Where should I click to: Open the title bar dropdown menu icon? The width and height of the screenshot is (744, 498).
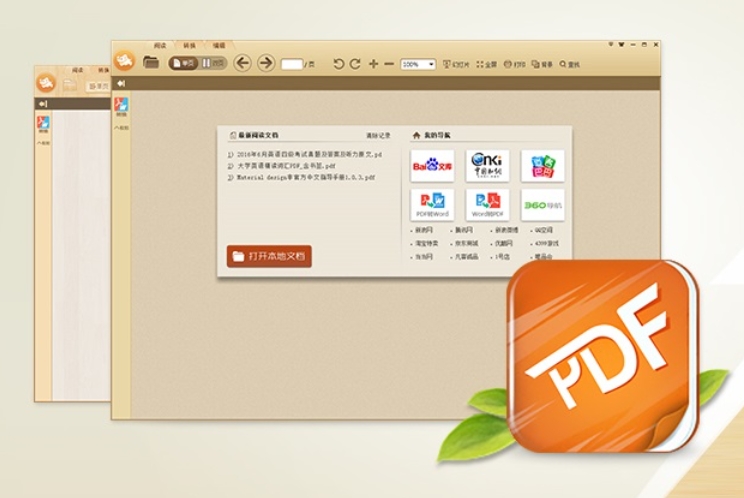point(611,45)
